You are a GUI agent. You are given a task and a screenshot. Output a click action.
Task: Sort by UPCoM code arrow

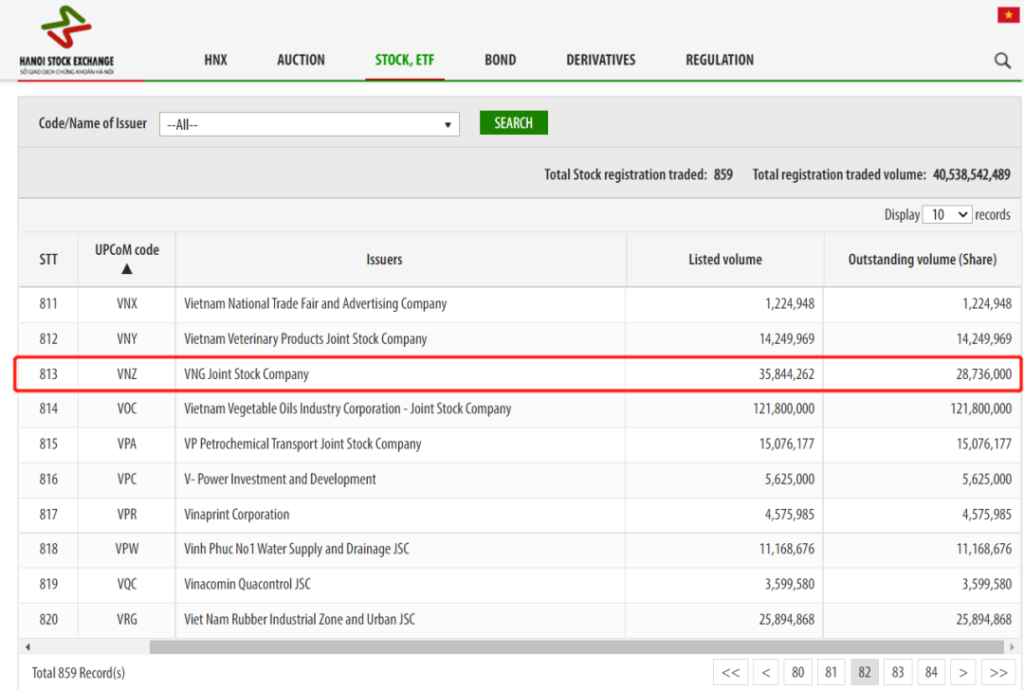click(x=127, y=269)
